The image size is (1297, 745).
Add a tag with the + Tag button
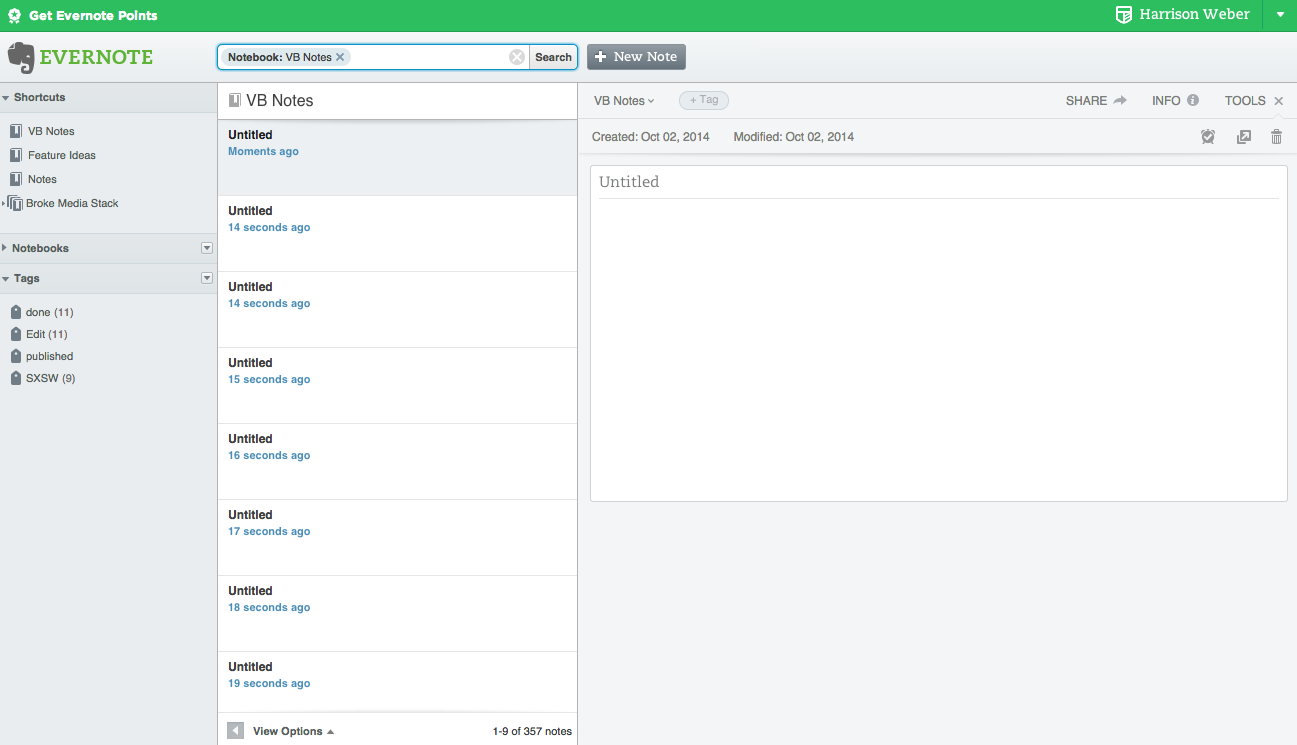pyautogui.click(x=704, y=100)
